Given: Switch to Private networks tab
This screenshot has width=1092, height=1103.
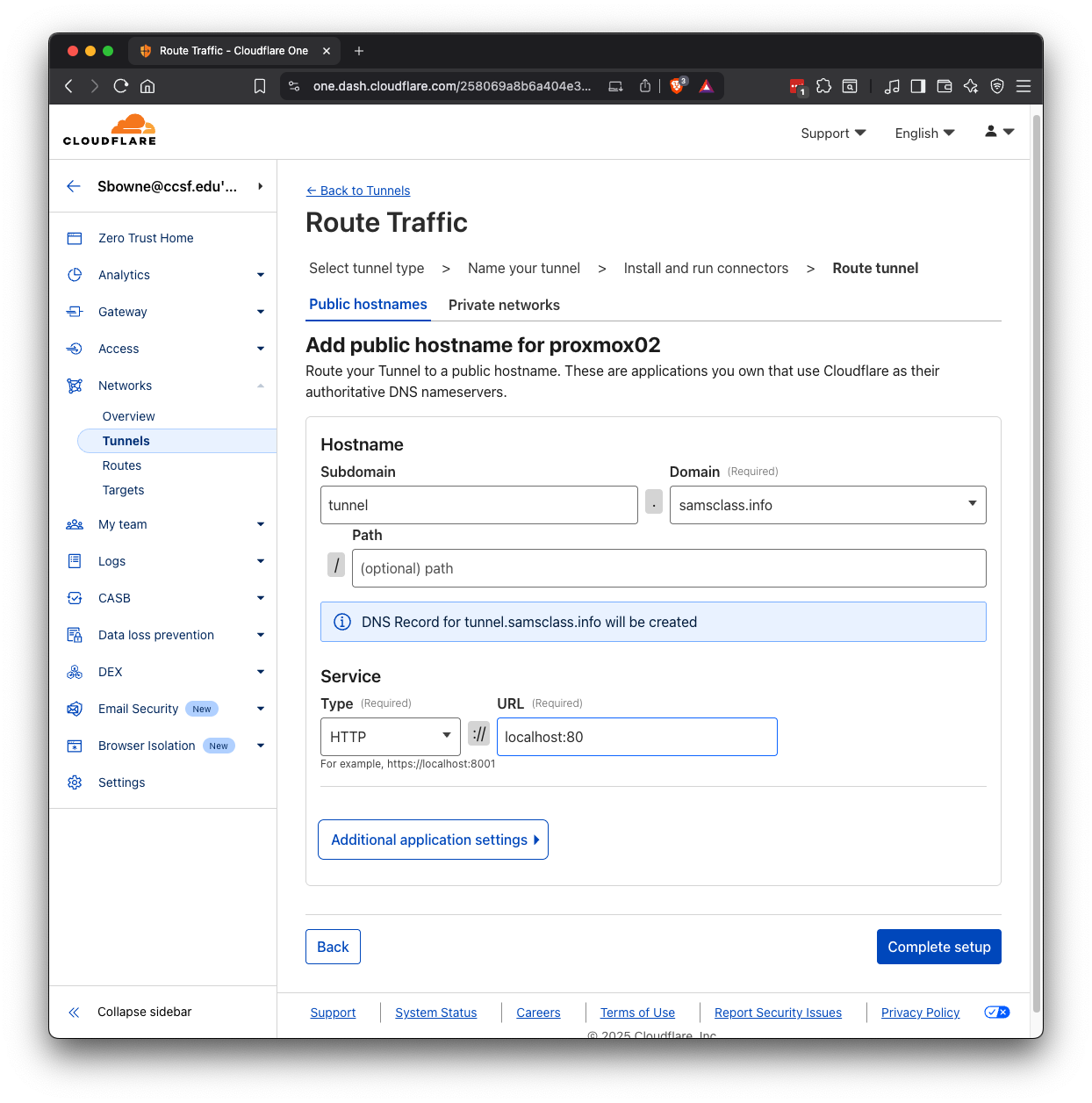Looking at the screenshot, I should [504, 305].
